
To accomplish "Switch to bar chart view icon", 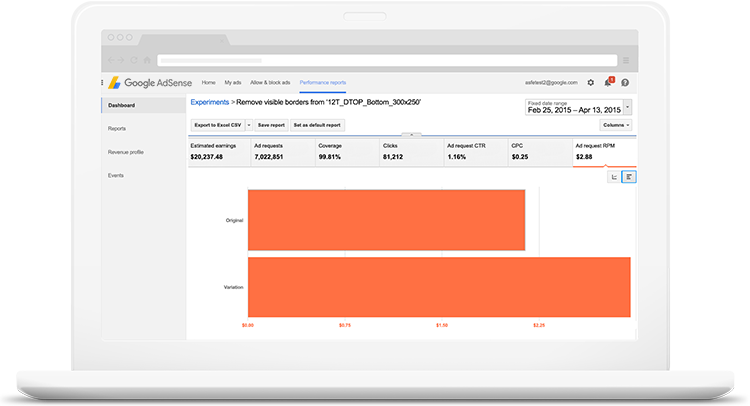I will click(x=629, y=177).
